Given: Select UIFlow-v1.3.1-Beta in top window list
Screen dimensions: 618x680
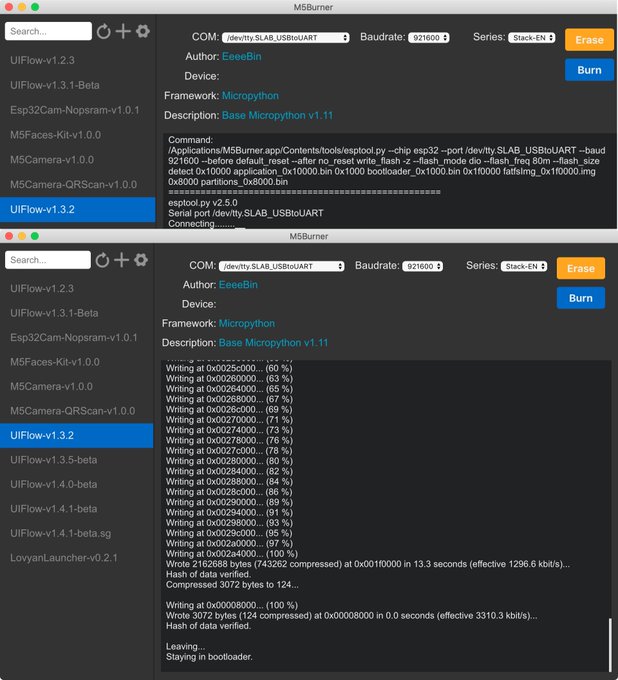Looking at the screenshot, I should click(x=78, y=85).
